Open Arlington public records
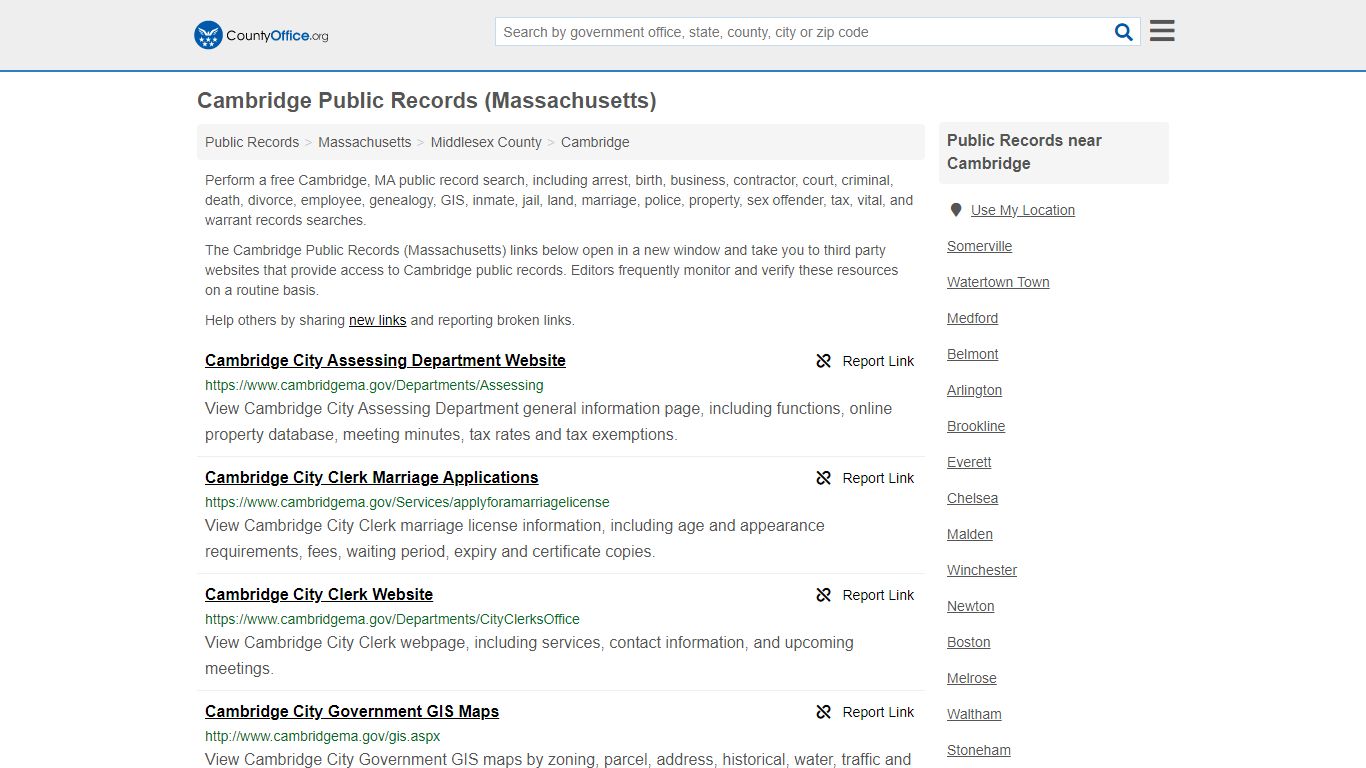Image resolution: width=1366 pixels, height=768 pixels. [974, 390]
